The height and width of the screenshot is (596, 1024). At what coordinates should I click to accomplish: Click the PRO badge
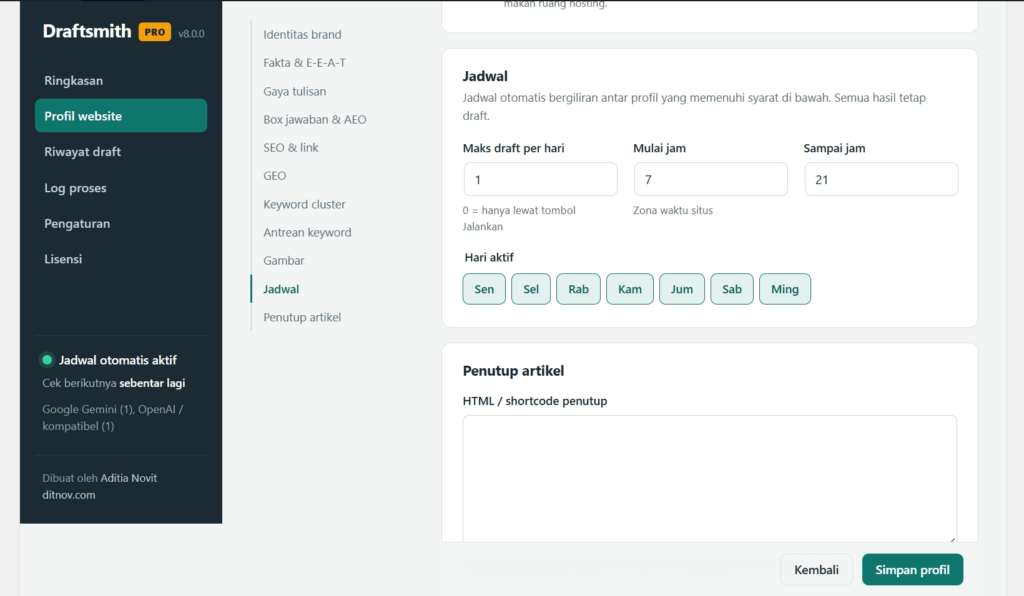(x=155, y=32)
